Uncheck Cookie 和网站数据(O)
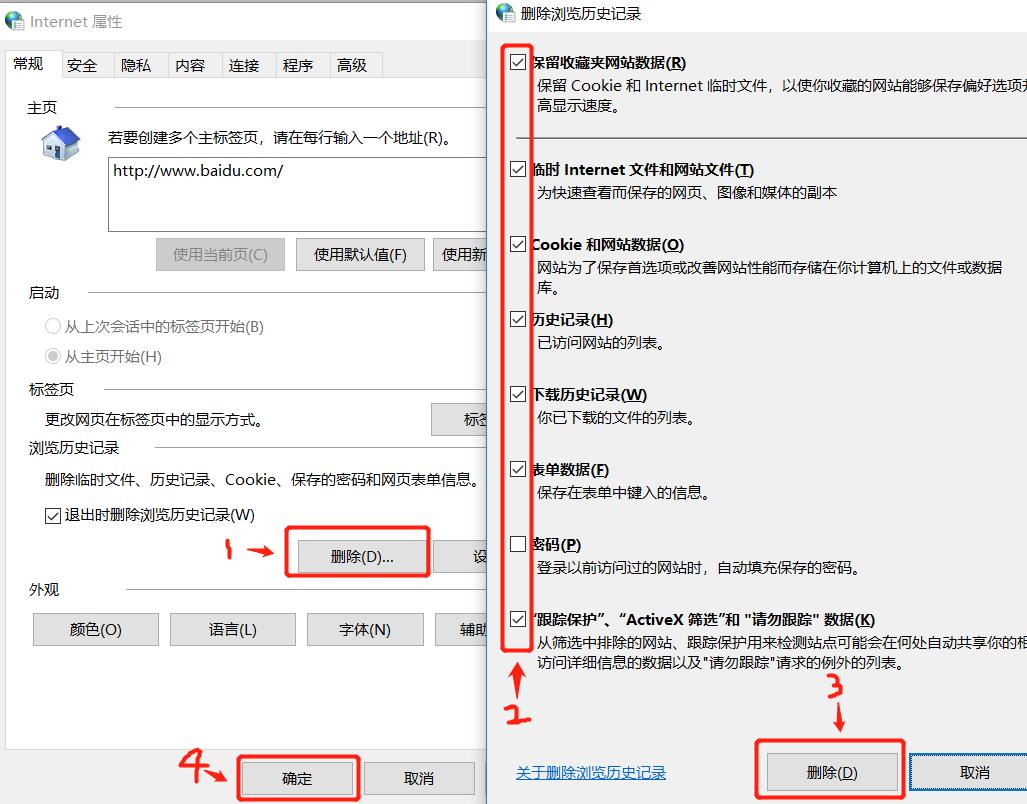Viewport: 1027px width, 804px height. pos(516,243)
